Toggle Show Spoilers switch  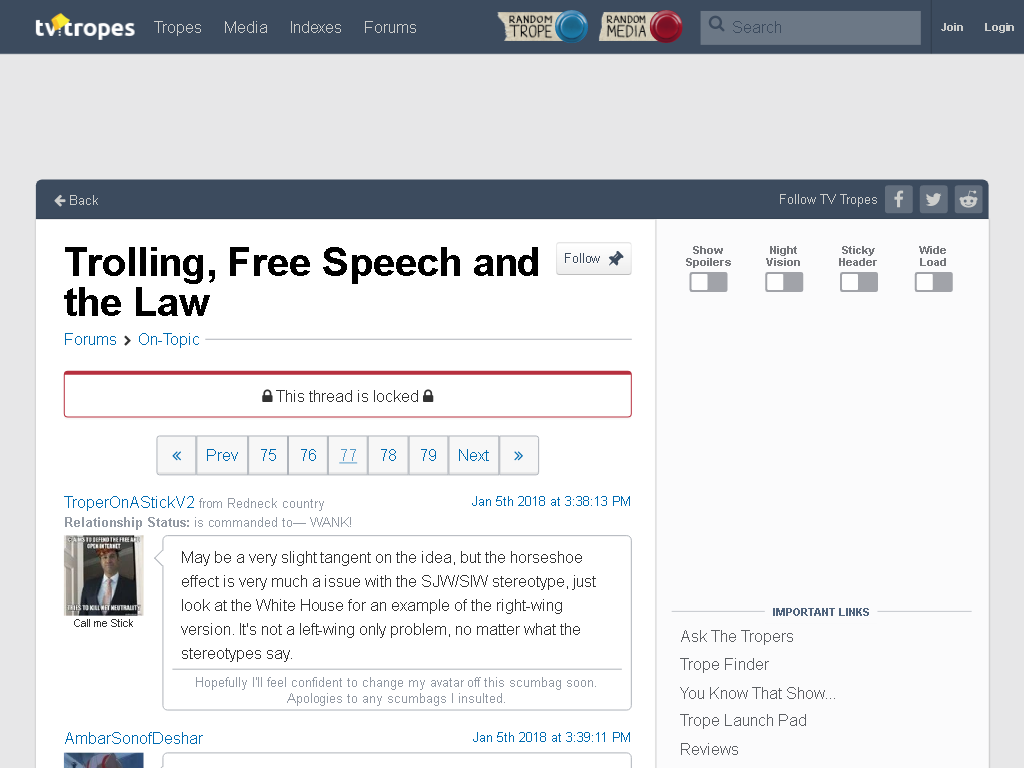(708, 282)
